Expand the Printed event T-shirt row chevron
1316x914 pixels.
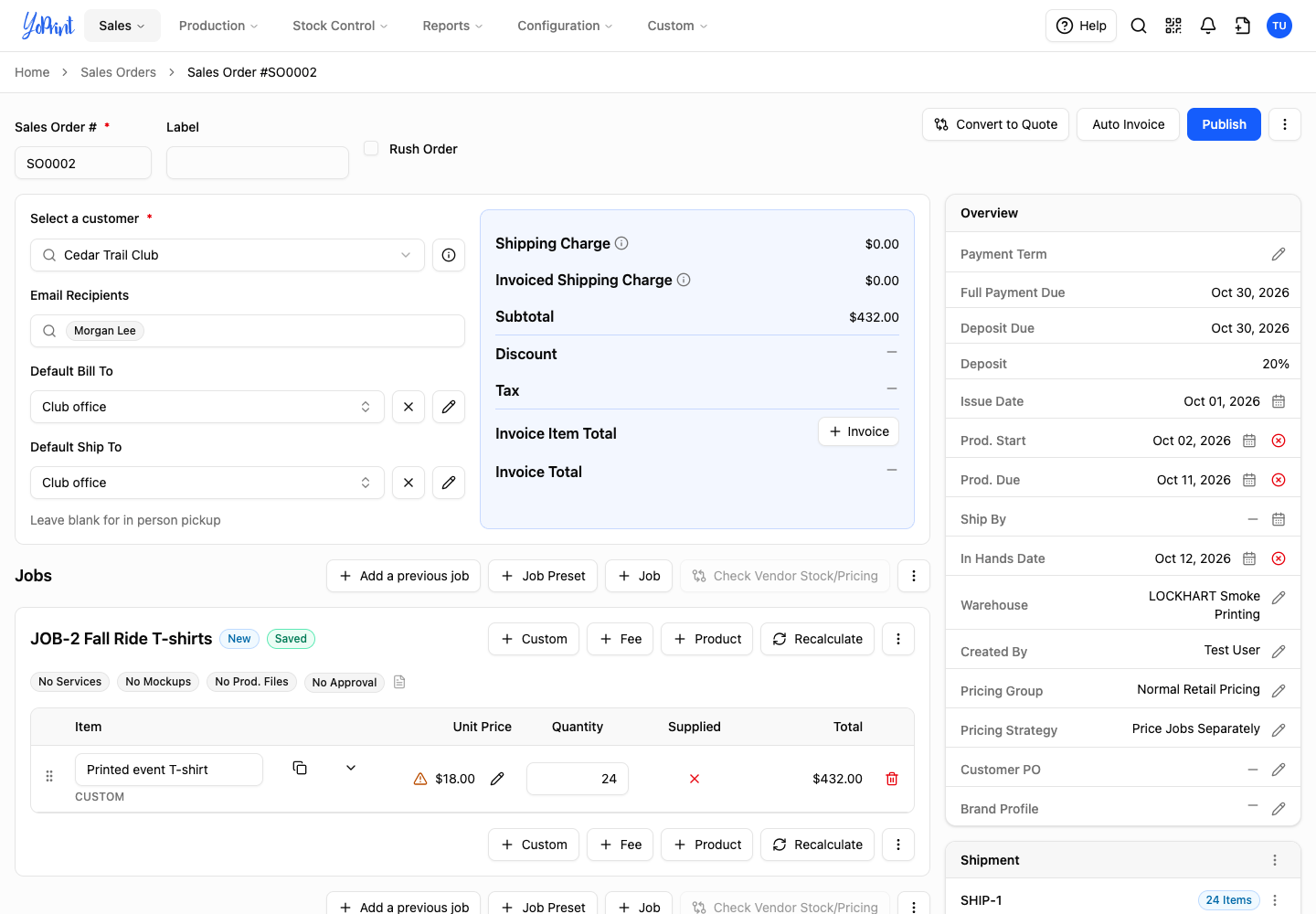pyautogui.click(x=351, y=768)
